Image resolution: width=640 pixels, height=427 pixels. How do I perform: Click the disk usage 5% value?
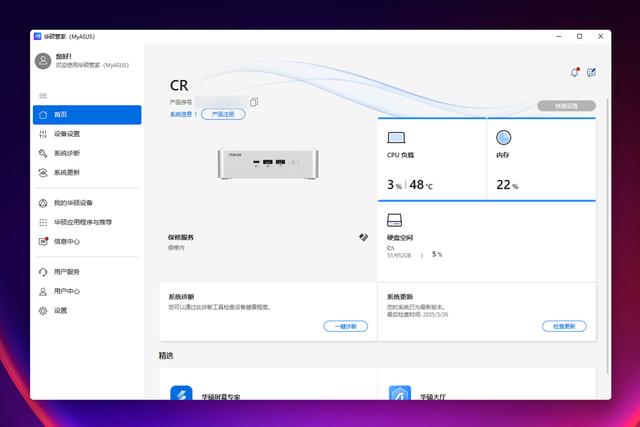point(437,254)
